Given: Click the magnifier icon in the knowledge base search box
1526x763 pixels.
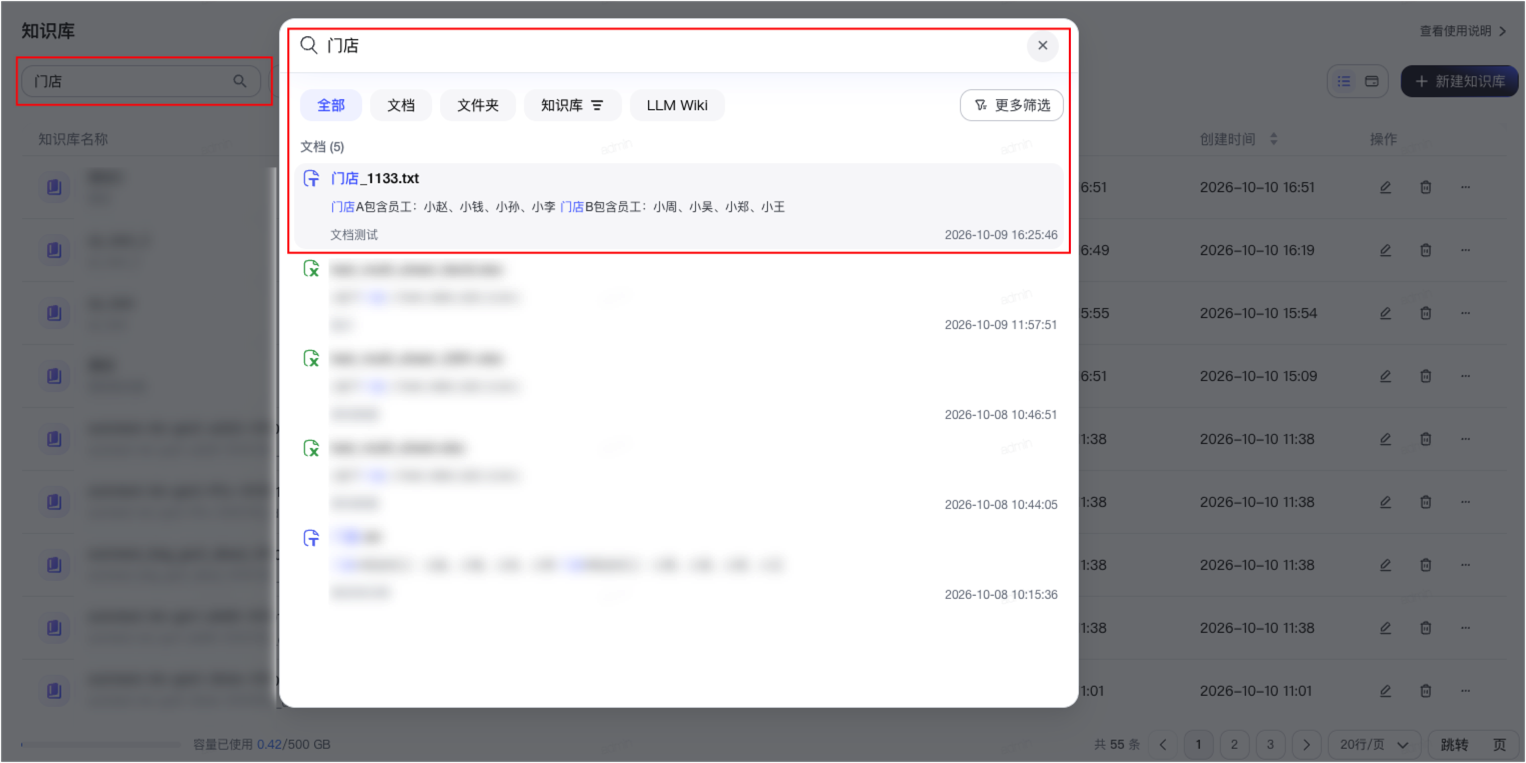Looking at the screenshot, I should tap(240, 81).
